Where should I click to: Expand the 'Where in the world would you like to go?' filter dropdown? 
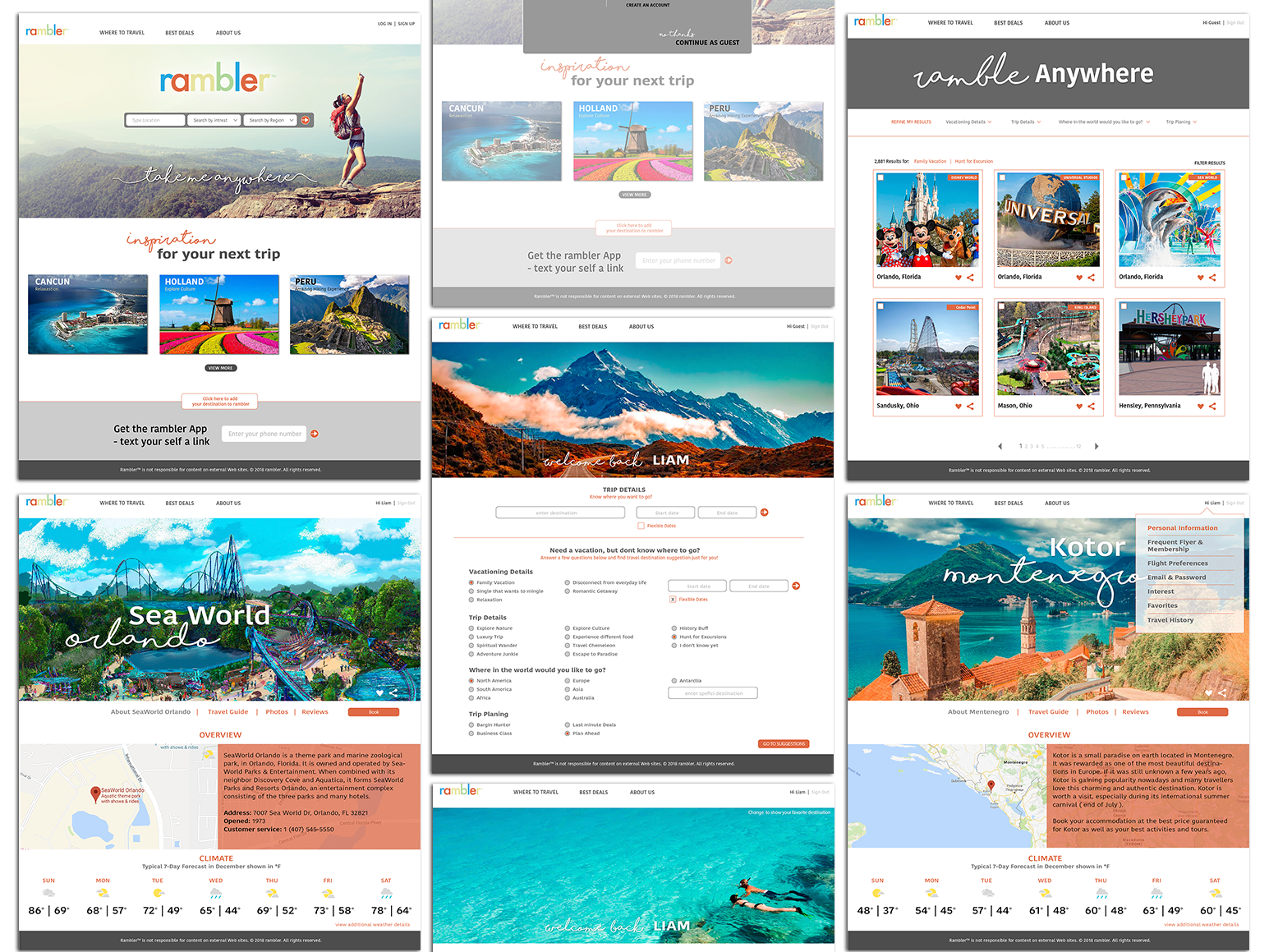coord(1104,122)
